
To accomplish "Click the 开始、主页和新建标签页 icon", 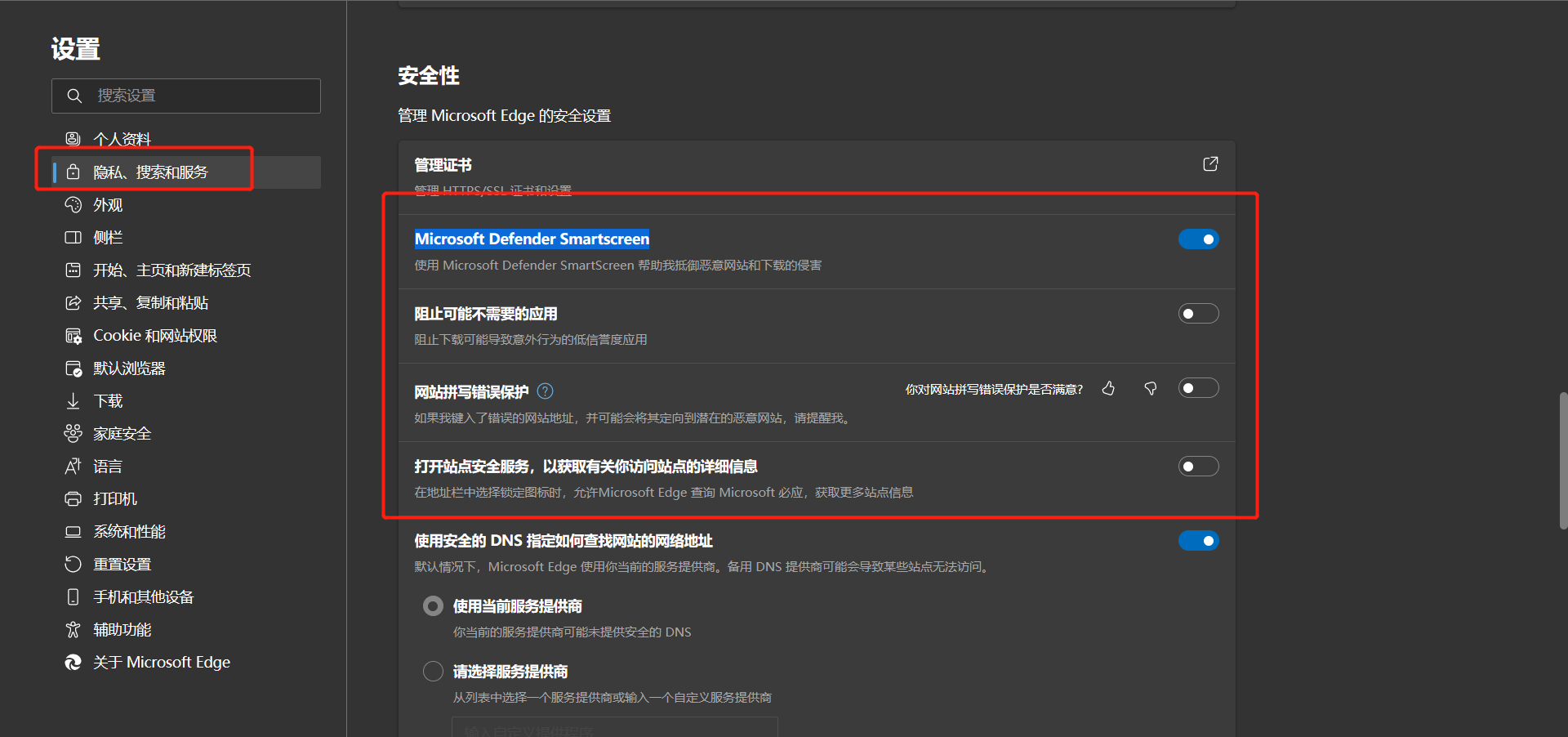I will click(73, 270).
